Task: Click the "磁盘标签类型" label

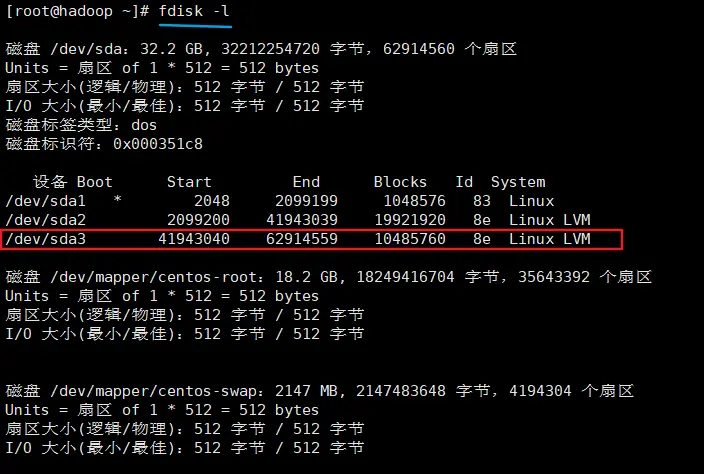Action: 59,125
